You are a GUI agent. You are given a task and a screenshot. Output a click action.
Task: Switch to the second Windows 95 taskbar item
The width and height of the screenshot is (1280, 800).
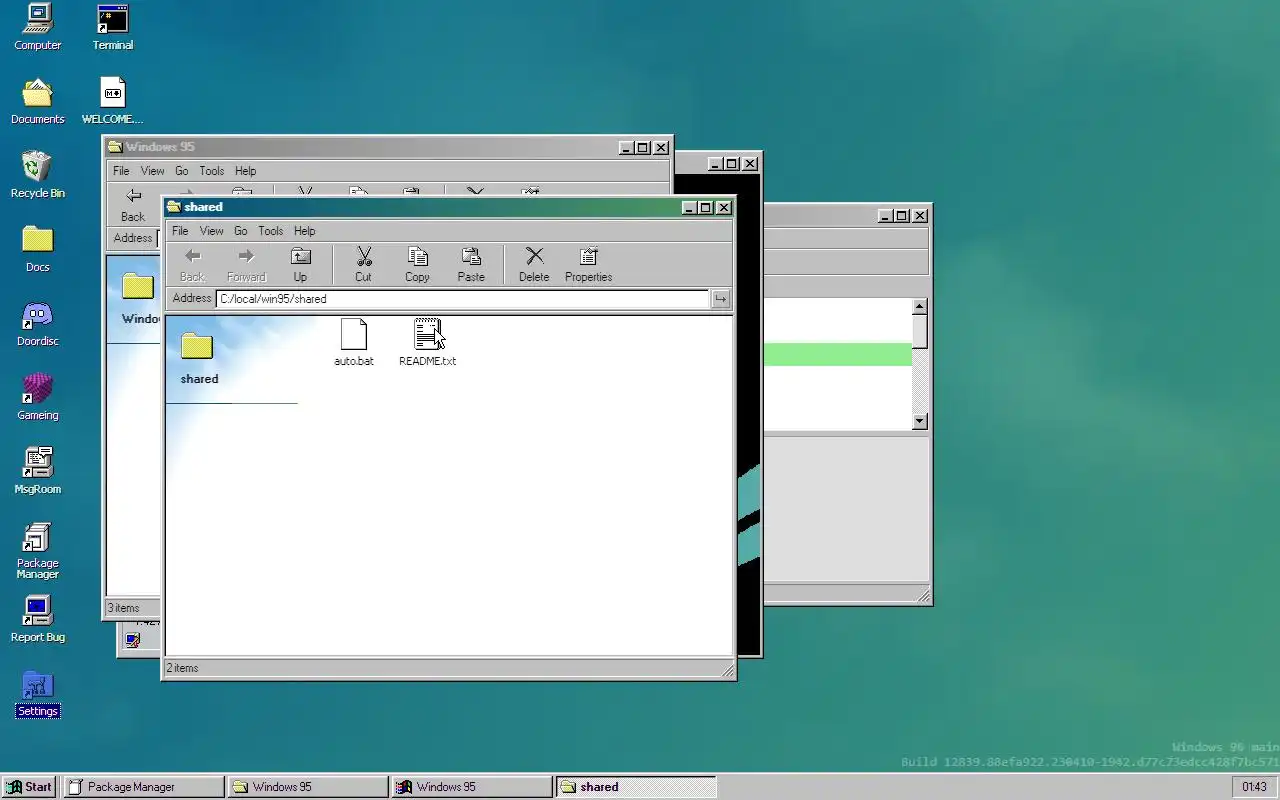click(x=471, y=787)
